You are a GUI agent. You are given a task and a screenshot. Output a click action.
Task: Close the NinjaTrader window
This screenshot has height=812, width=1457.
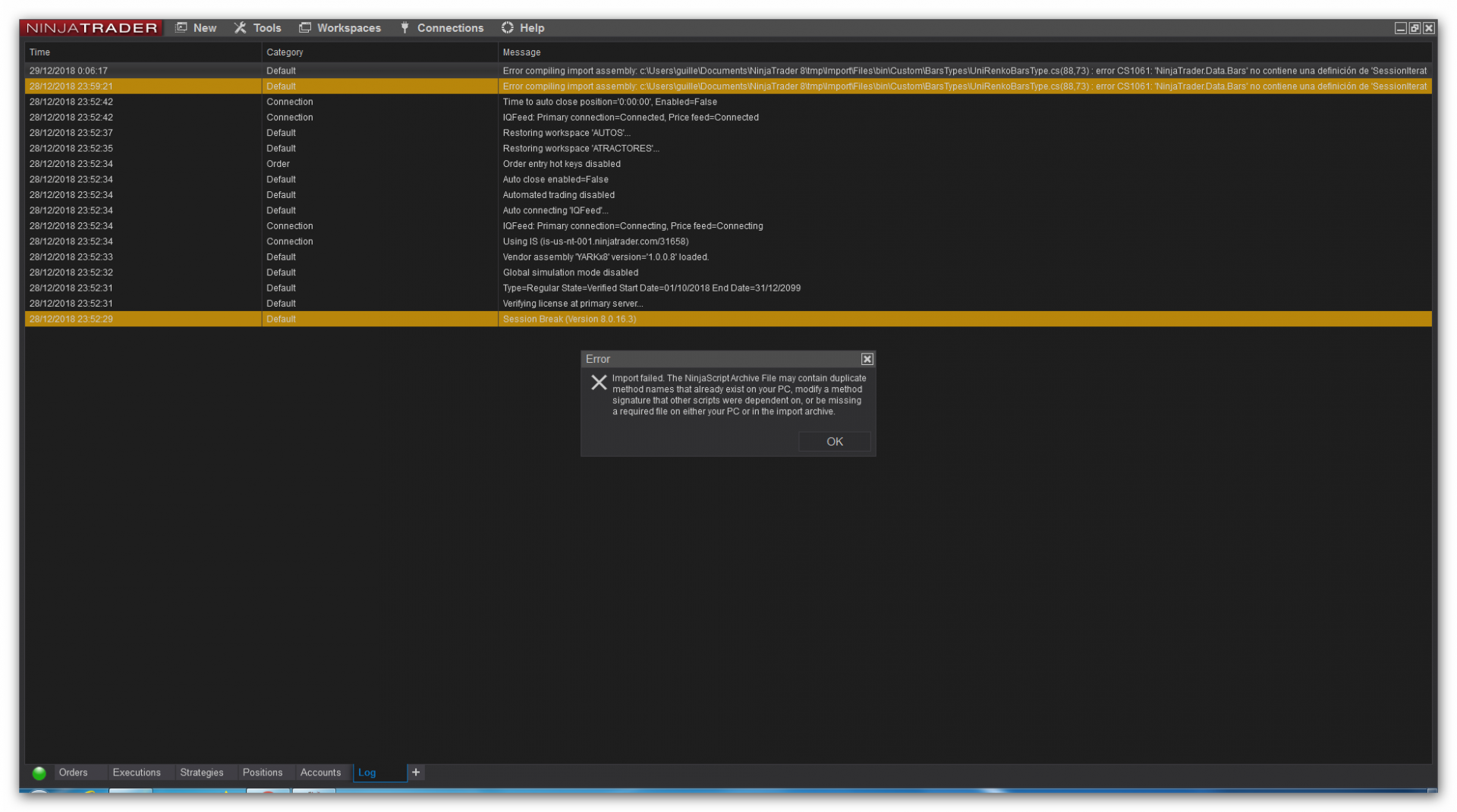pyautogui.click(x=1429, y=28)
